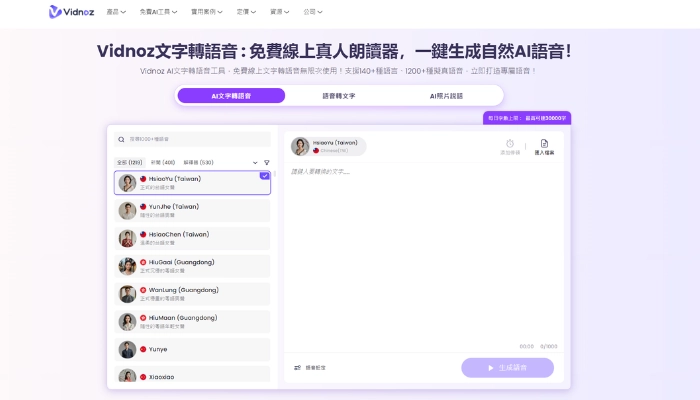Click the Yunye voice avatar

point(127,349)
